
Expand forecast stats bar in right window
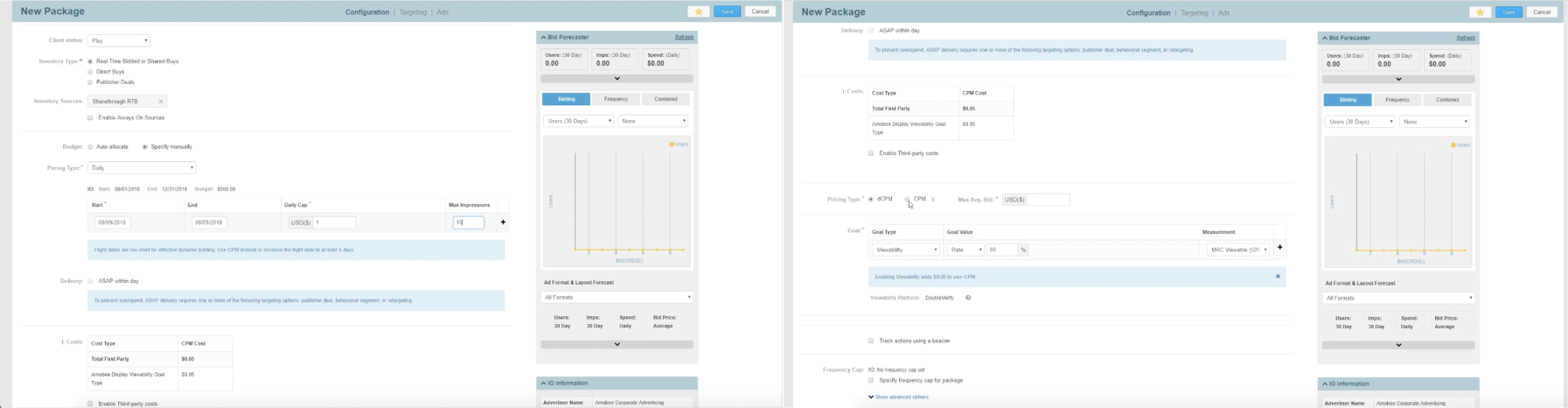coord(1398,80)
